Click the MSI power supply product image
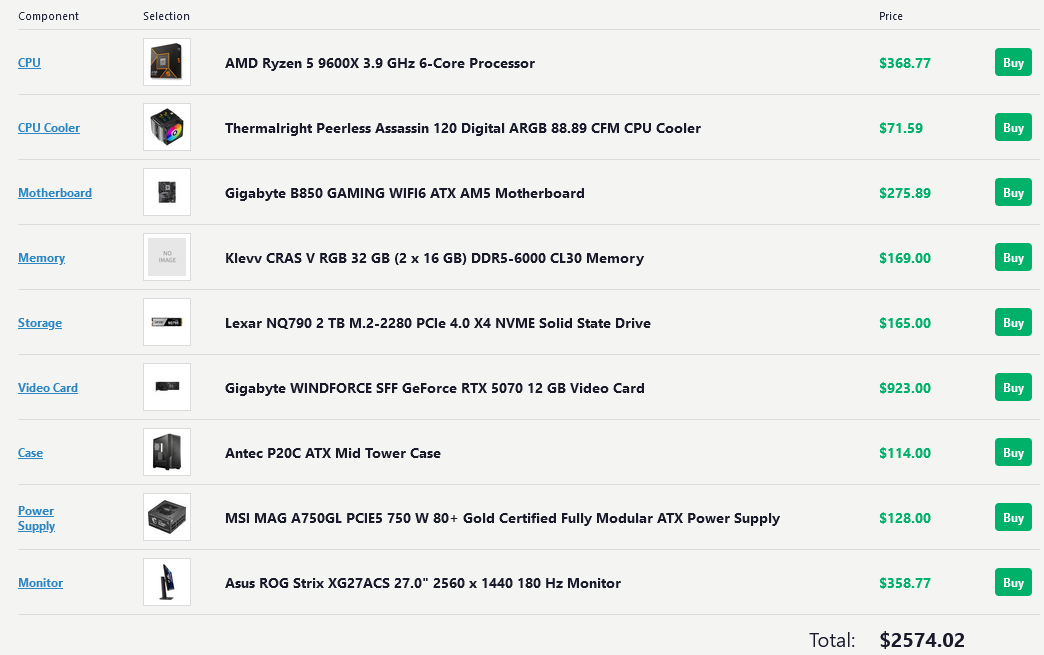This screenshot has height=655, width=1044. click(x=166, y=517)
